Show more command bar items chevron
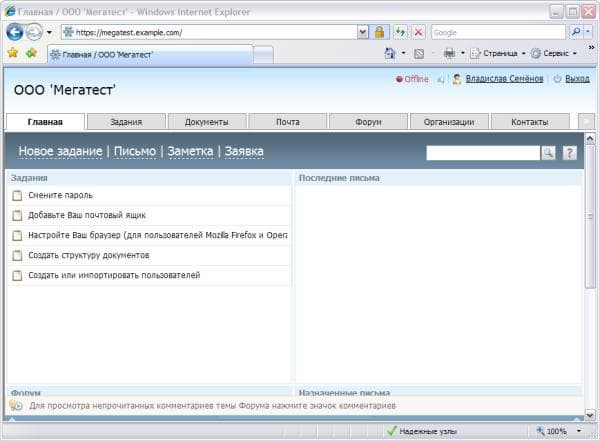Screen dimensions: 600x441 (591, 47)
